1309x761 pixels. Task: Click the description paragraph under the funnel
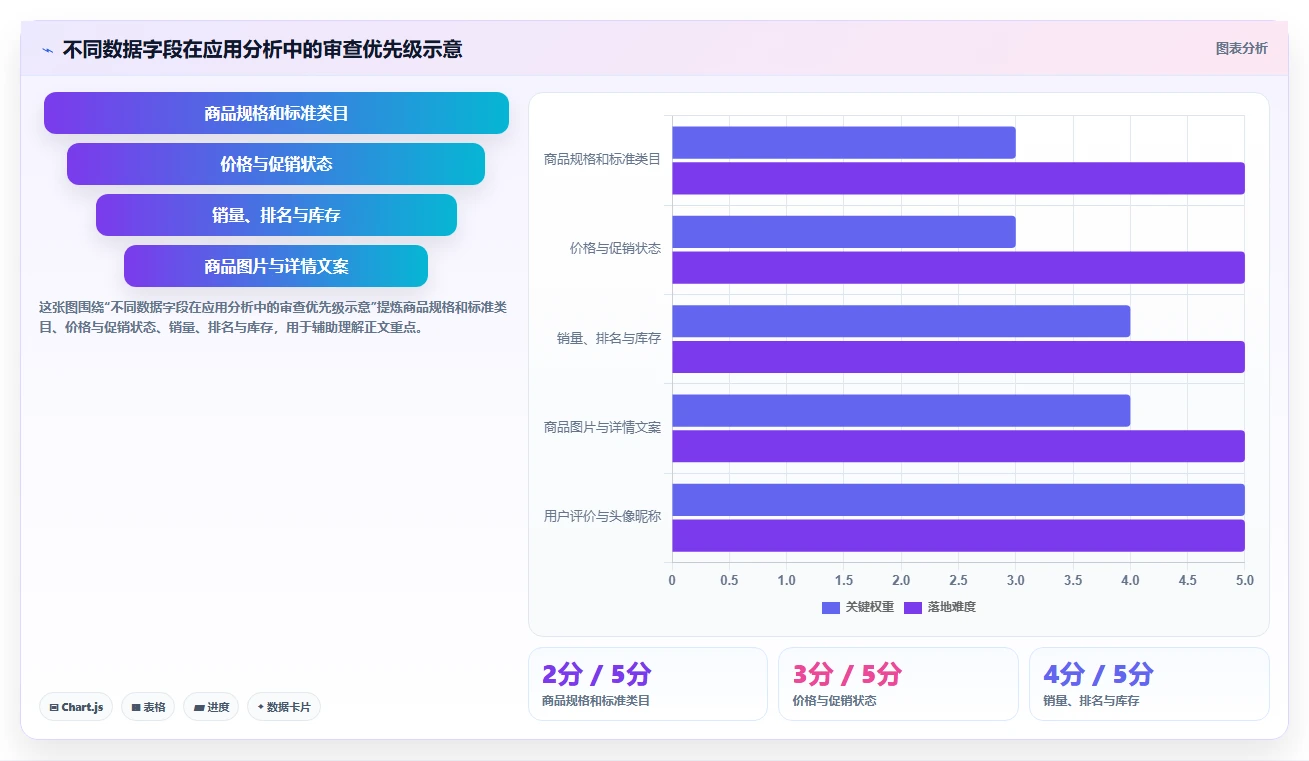pyautogui.click(x=274, y=317)
